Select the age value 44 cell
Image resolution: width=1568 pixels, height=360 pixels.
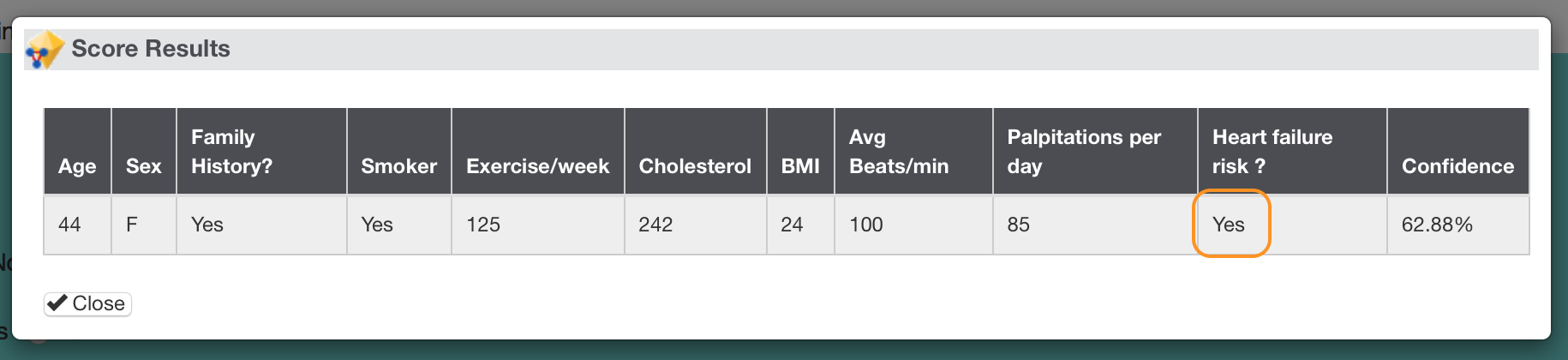click(x=77, y=225)
